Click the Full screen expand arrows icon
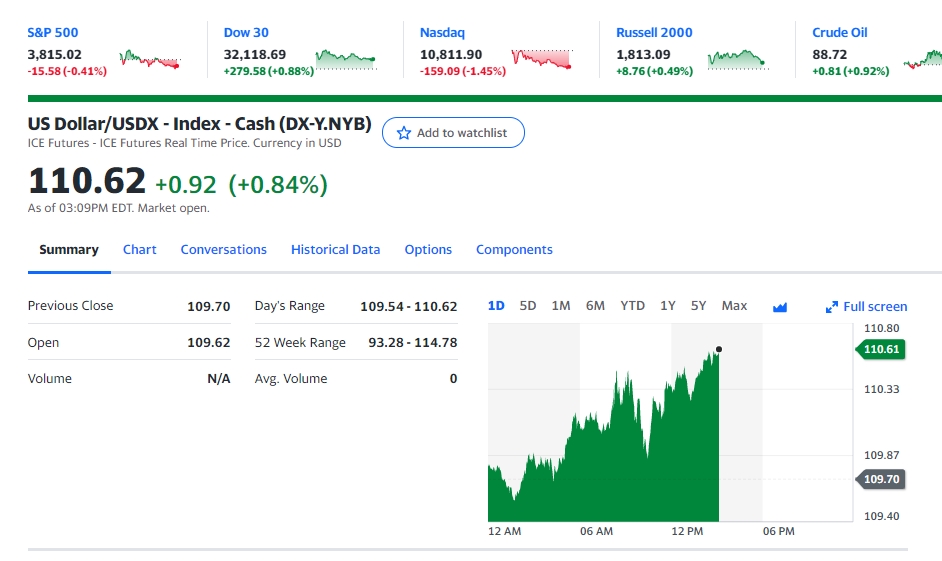The width and height of the screenshot is (942, 561). (x=831, y=307)
